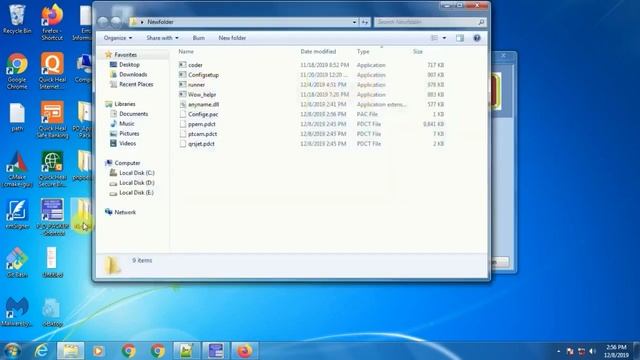
Task: Launch CMake GUI desktop shortcut
Action: point(17,169)
